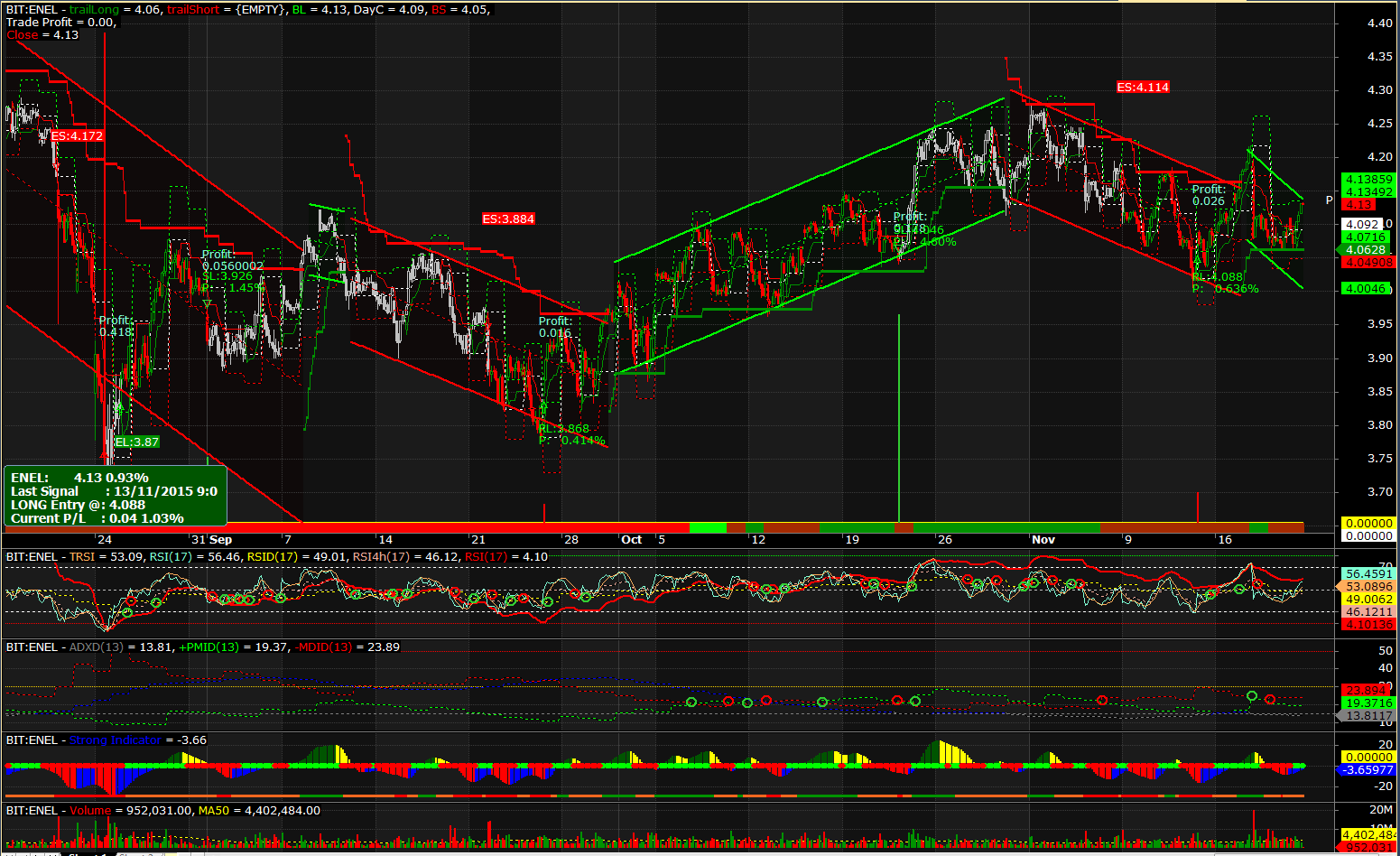Viewport: 1400px width, 856px height.
Task: Click the ES:3.884 short entry label
Action: coord(508,219)
